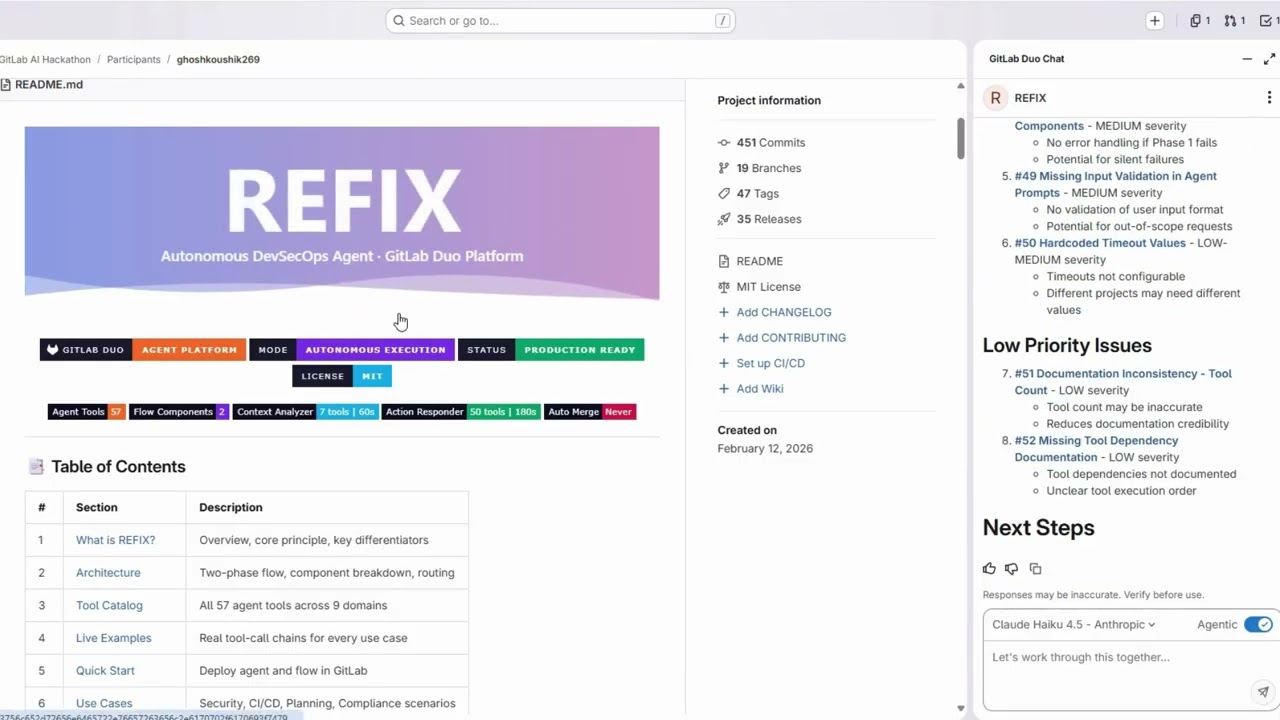Copy the chat response to clipboard
This screenshot has width=1280, height=720.
tap(1035, 569)
